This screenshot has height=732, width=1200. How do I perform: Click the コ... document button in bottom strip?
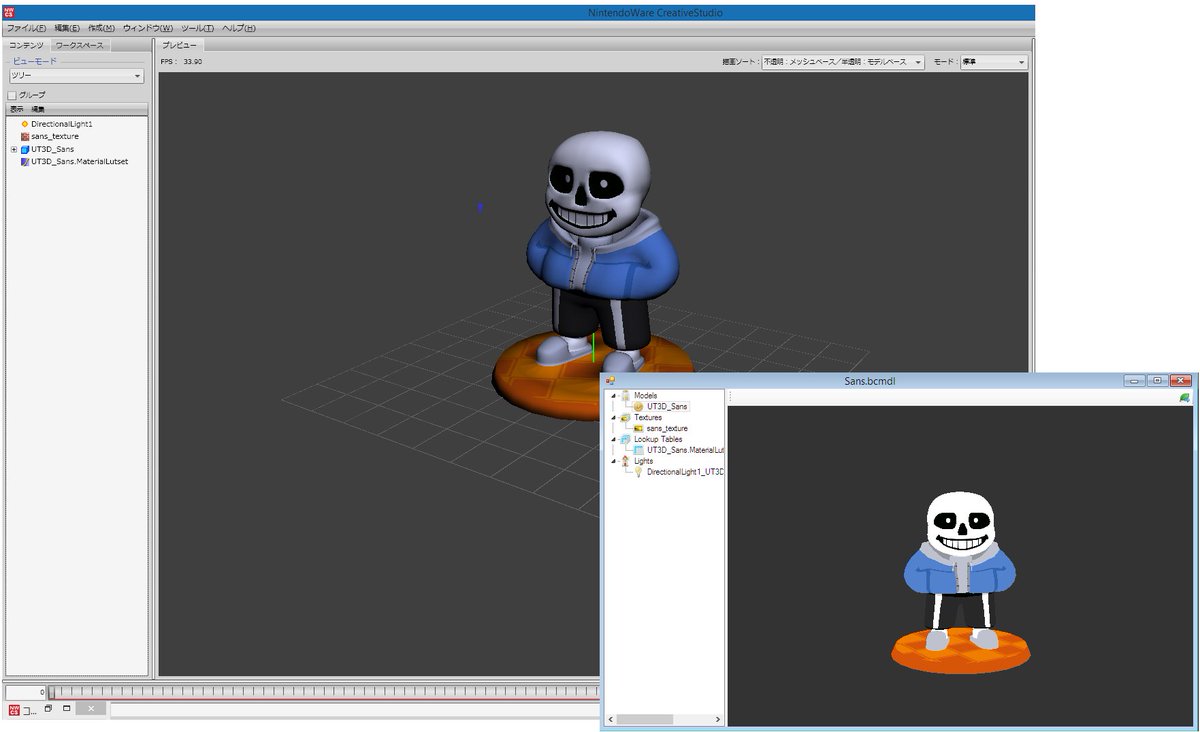29,710
